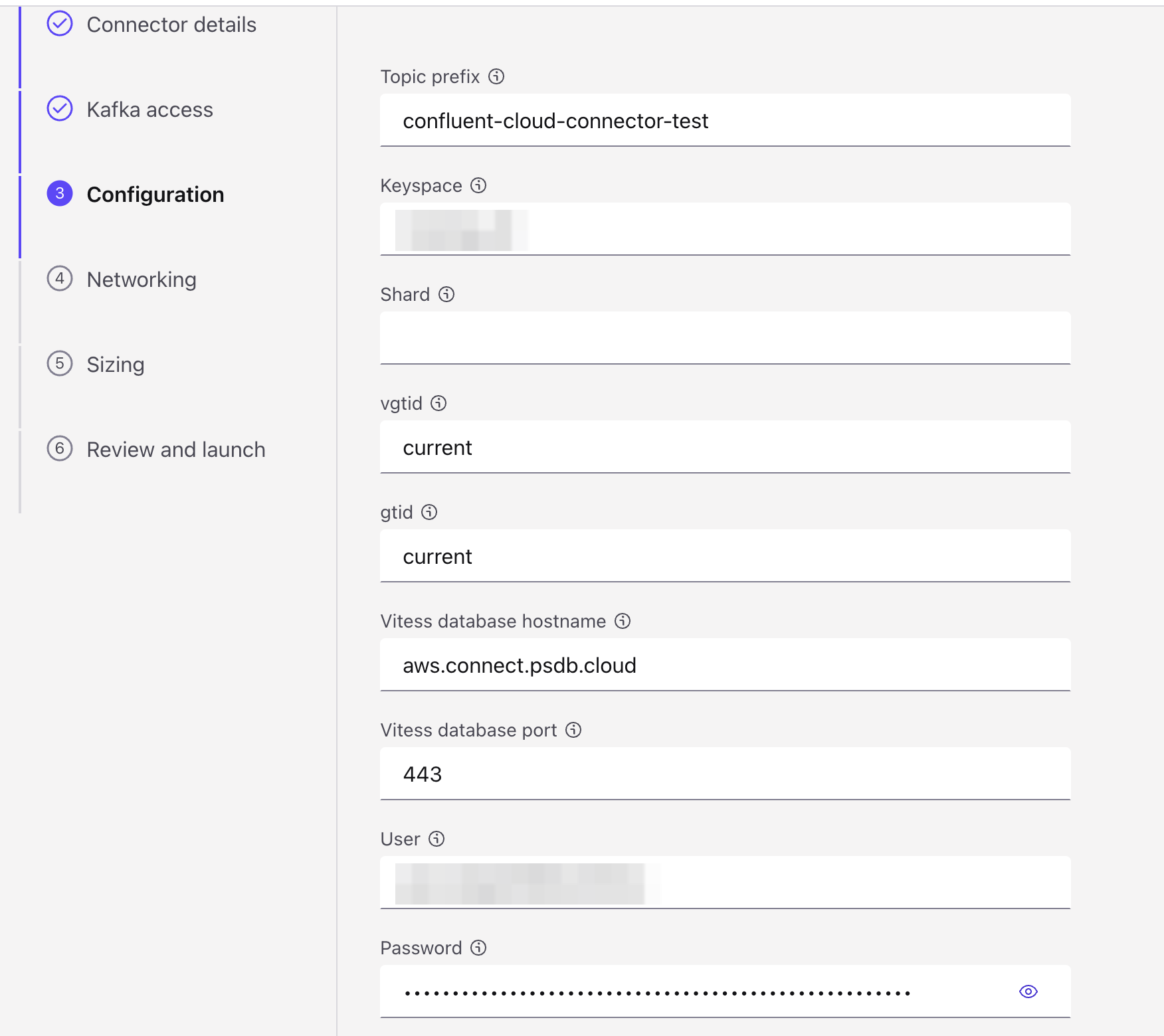Click the Connector details checkmark icon
The width and height of the screenshot is (1164, 1036).
pos(60,23)
